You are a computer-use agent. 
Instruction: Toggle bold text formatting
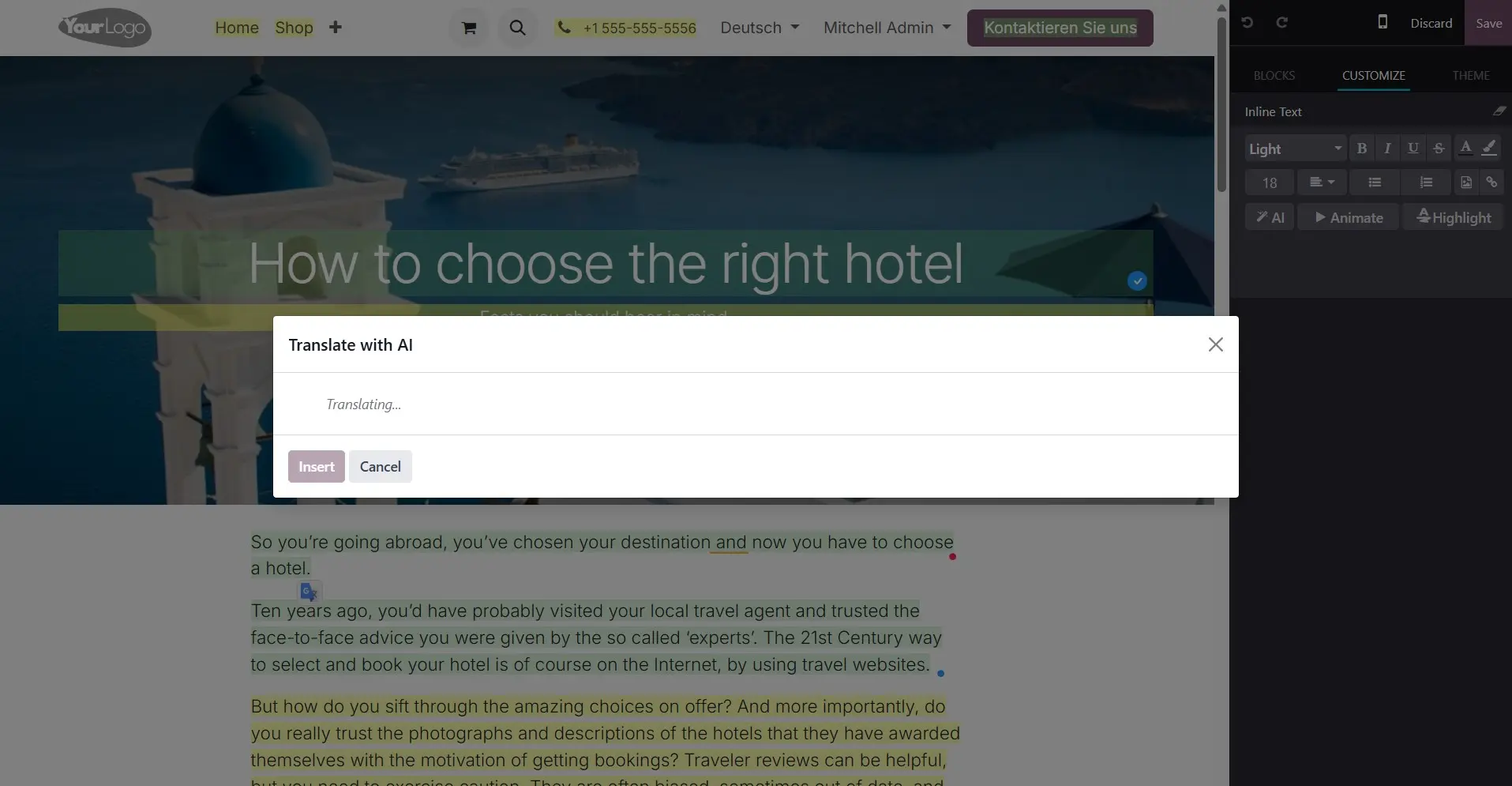click(1362, 149)
